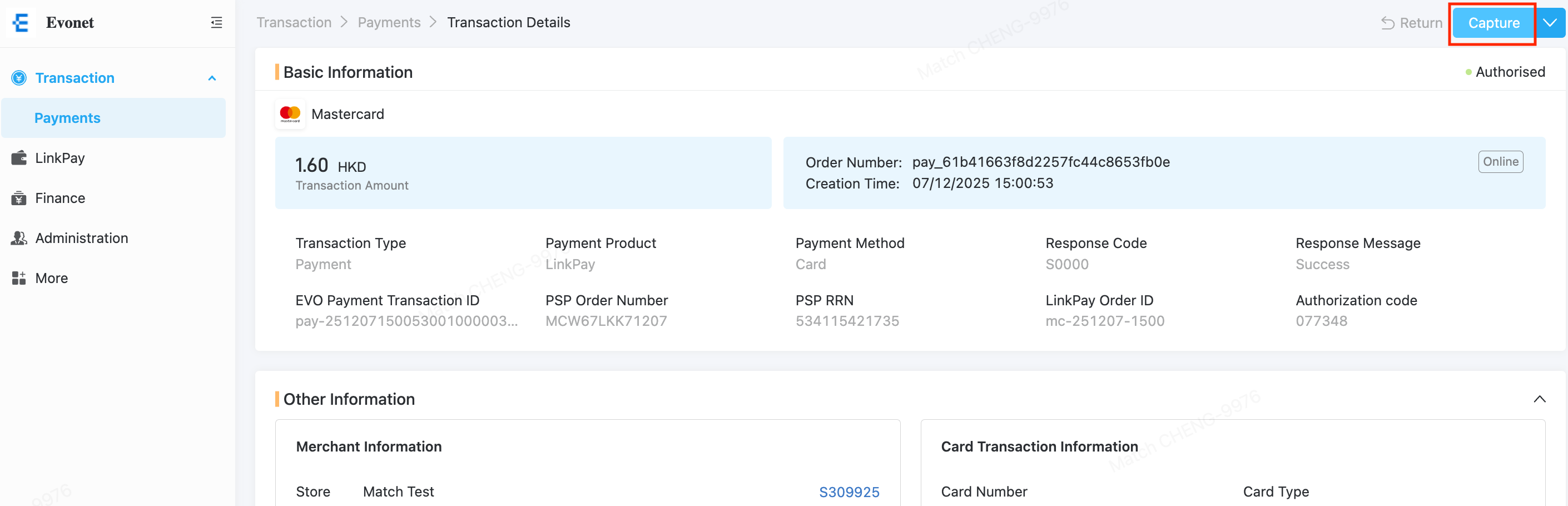Click Transaction Type value Payment

click(x=323, y=264)
